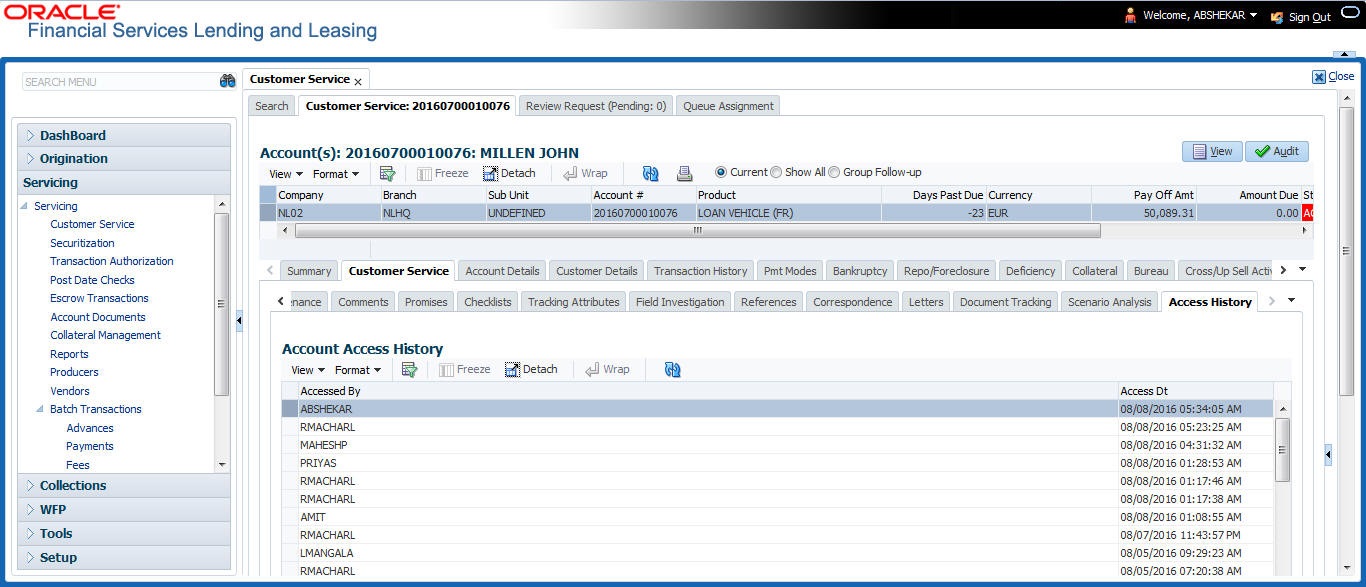
Task: Open Payments under Batch Transactions
Action: tap(90, 446)
